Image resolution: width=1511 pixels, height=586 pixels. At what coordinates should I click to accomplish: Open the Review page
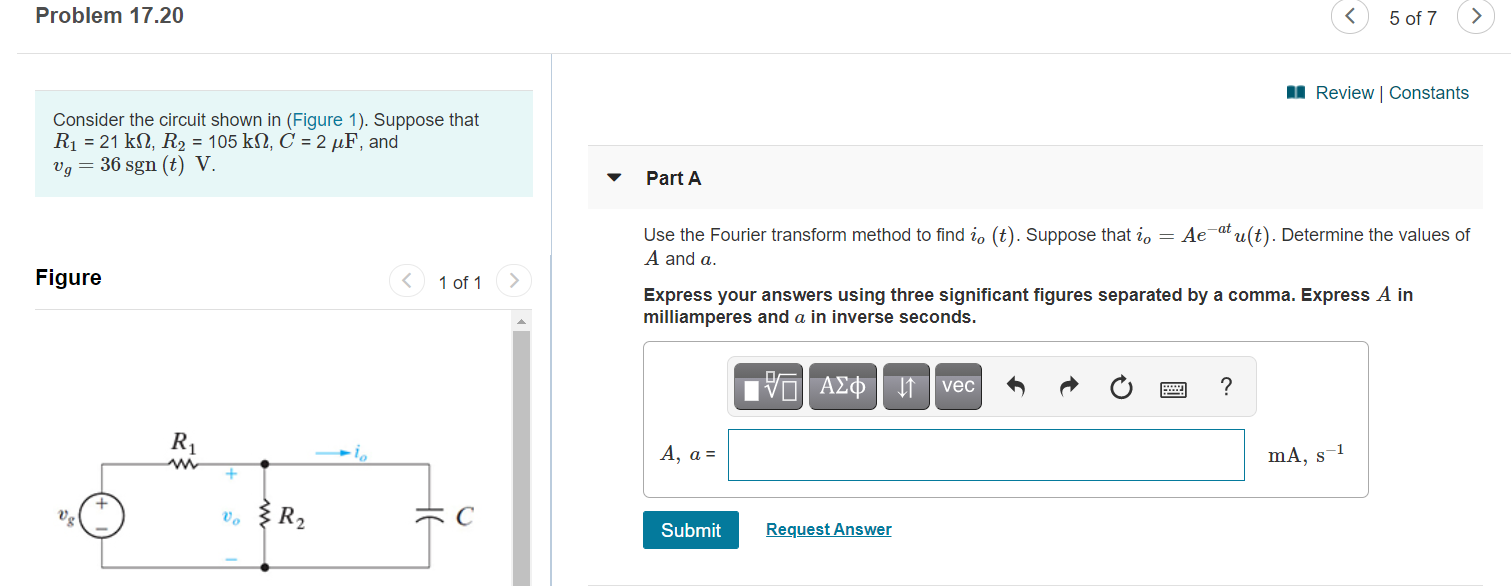1343,92
